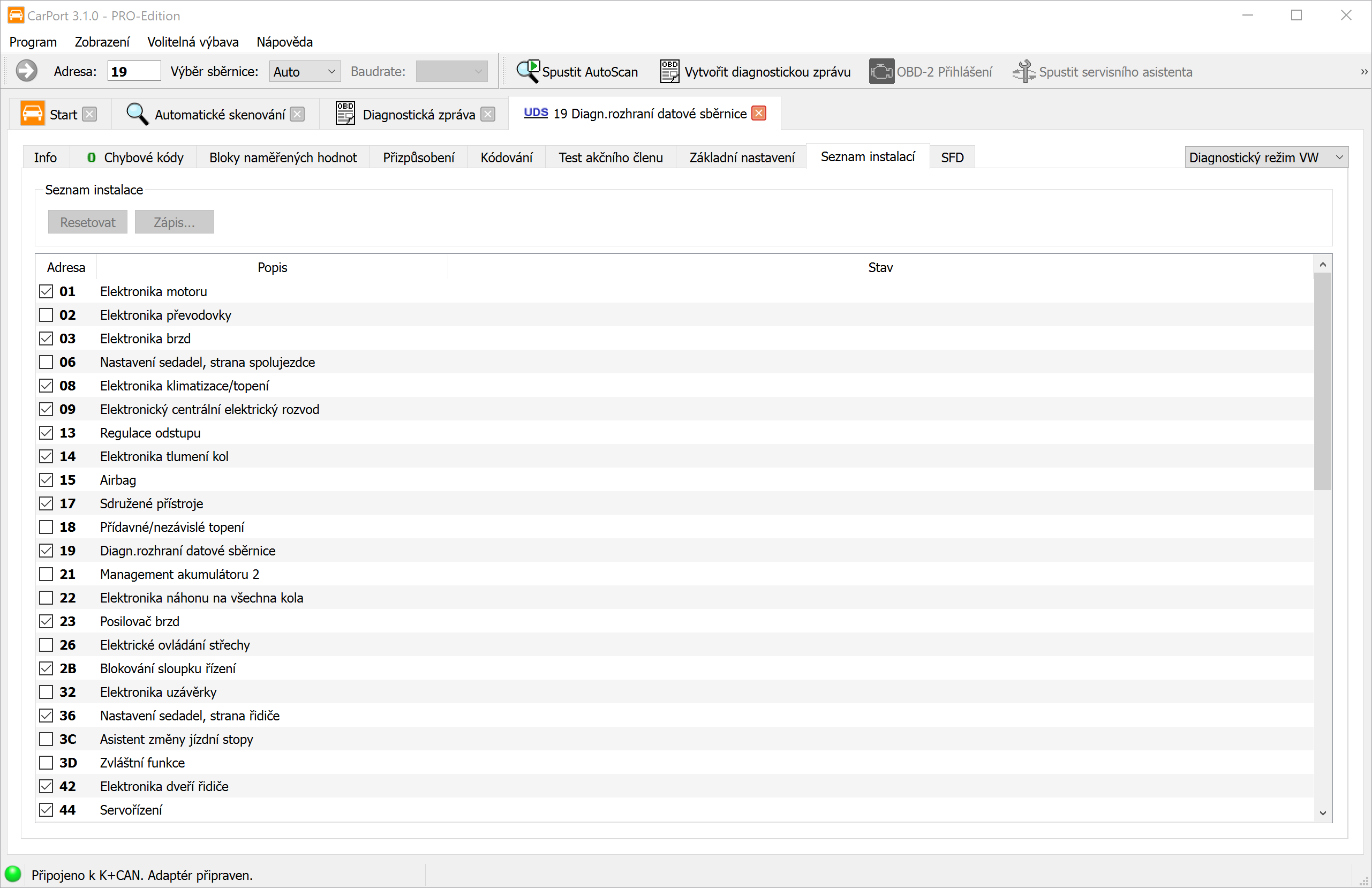Open the Výběr sběrnice Auto dropdown
The image size is (1372, 888).
[304, 72]
